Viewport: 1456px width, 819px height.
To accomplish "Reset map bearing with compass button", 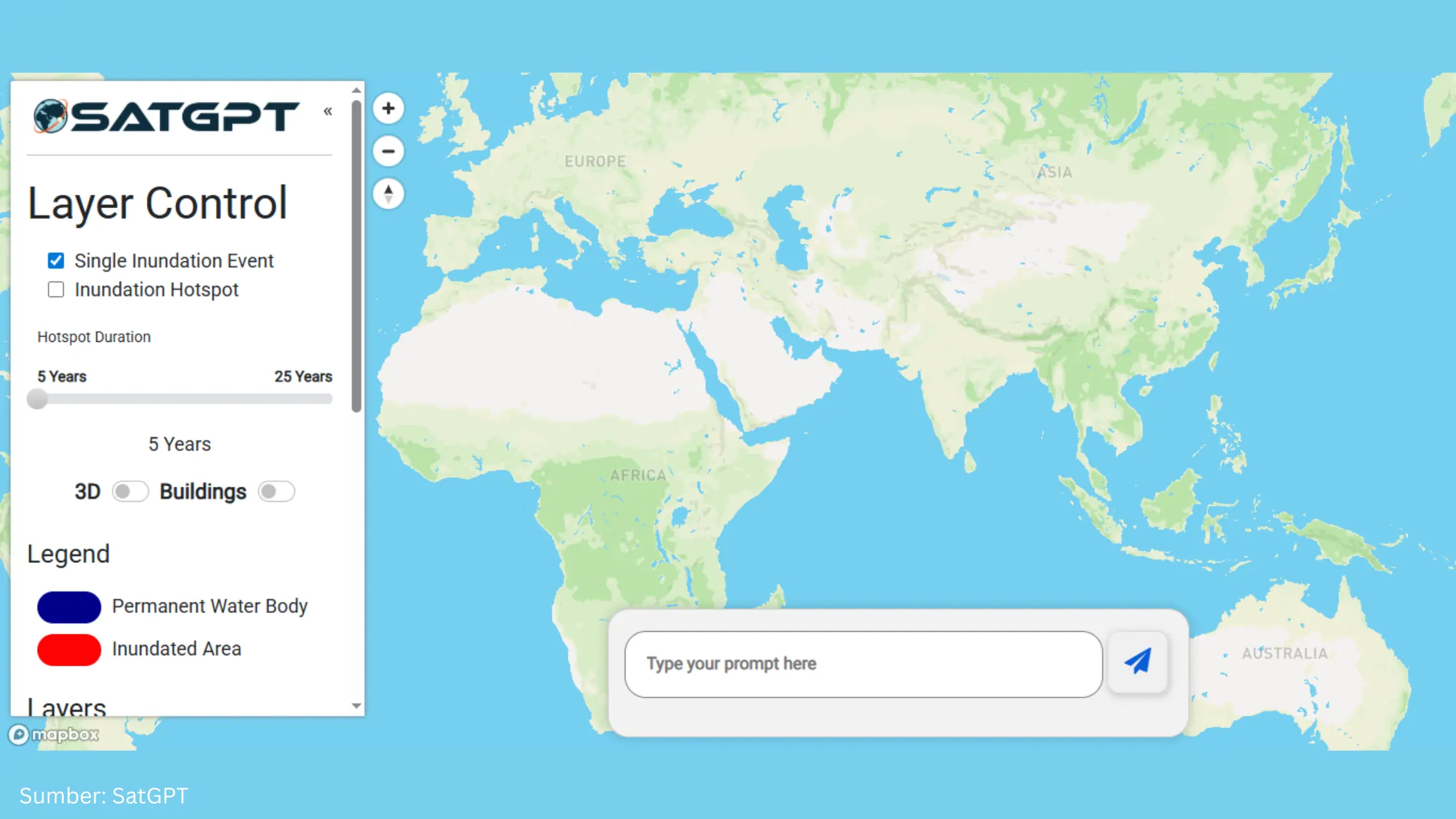I will click(388, 194).
